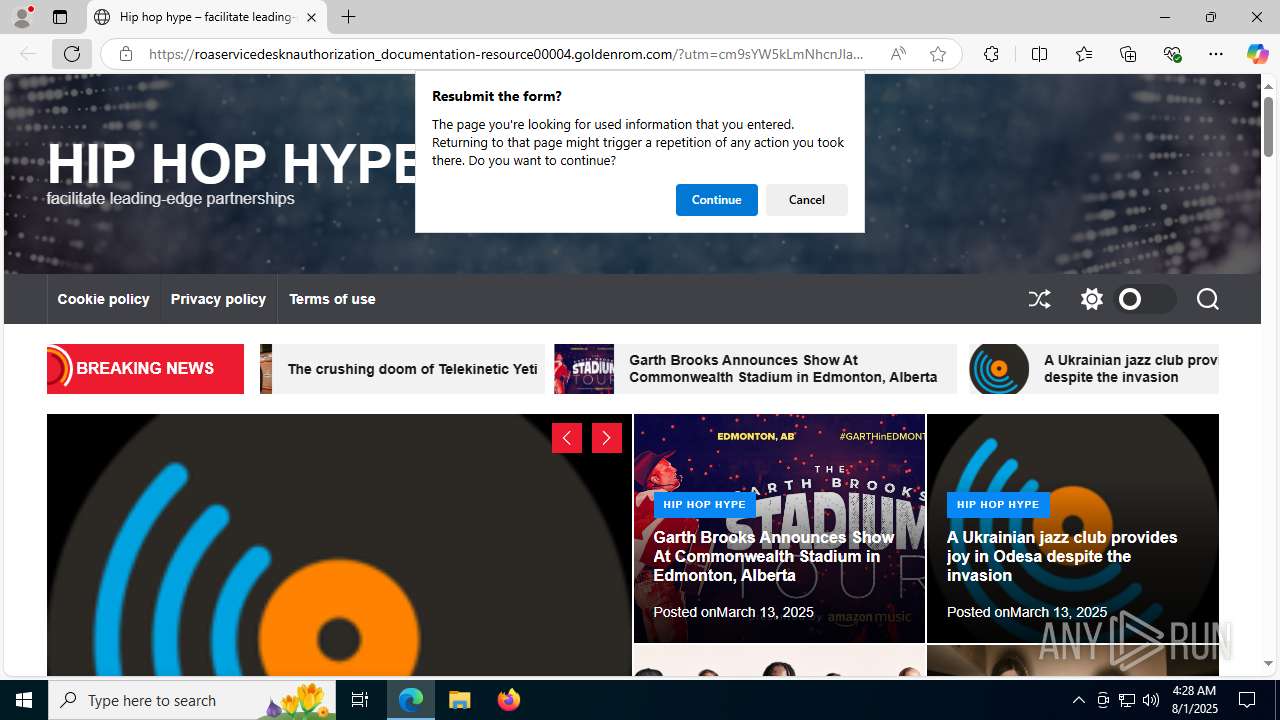Open the Collections icon
The width and height of the screenshot is (1280, 720).
[x=1128, y=54]
